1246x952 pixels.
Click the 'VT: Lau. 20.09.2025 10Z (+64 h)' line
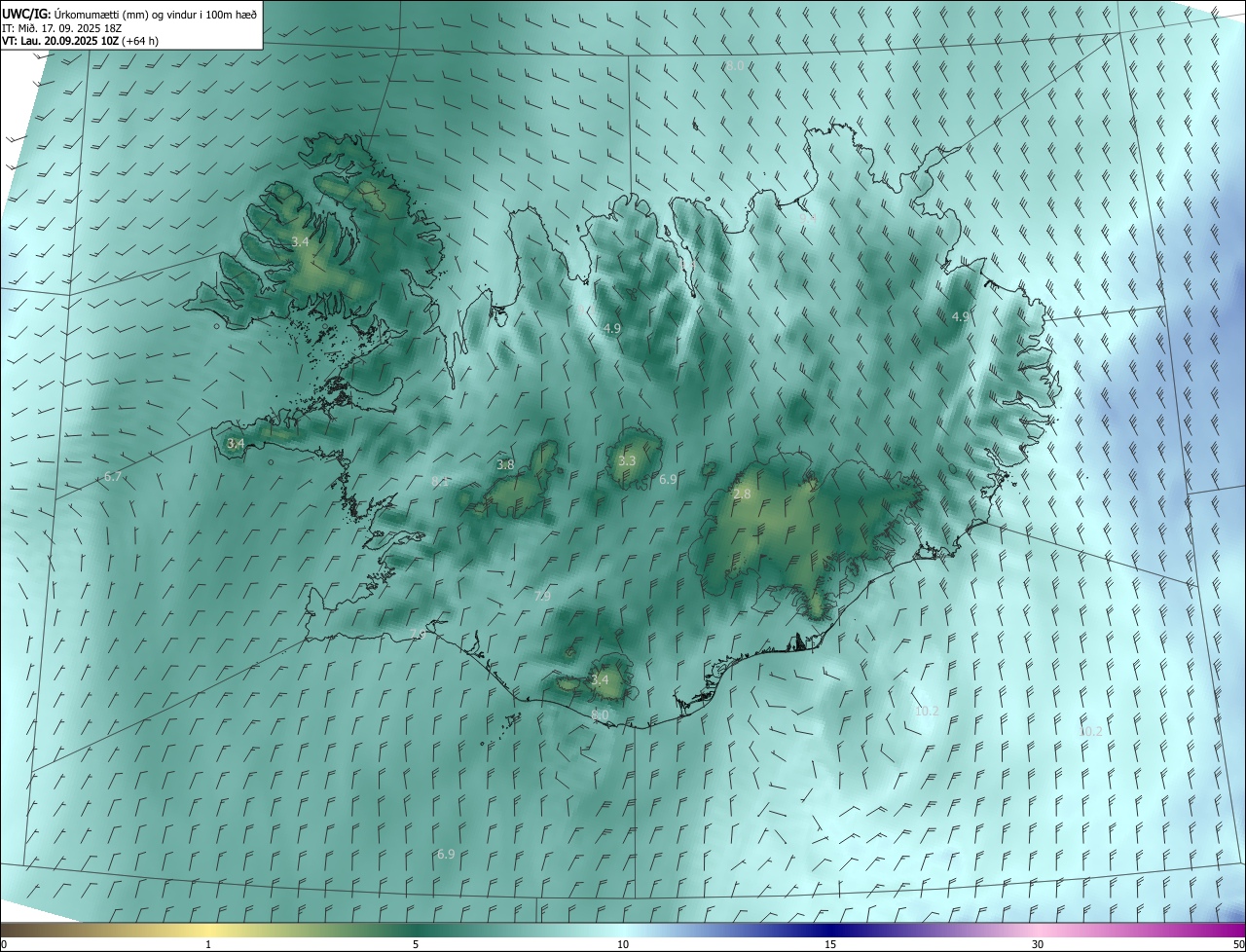tap(82, 42)
